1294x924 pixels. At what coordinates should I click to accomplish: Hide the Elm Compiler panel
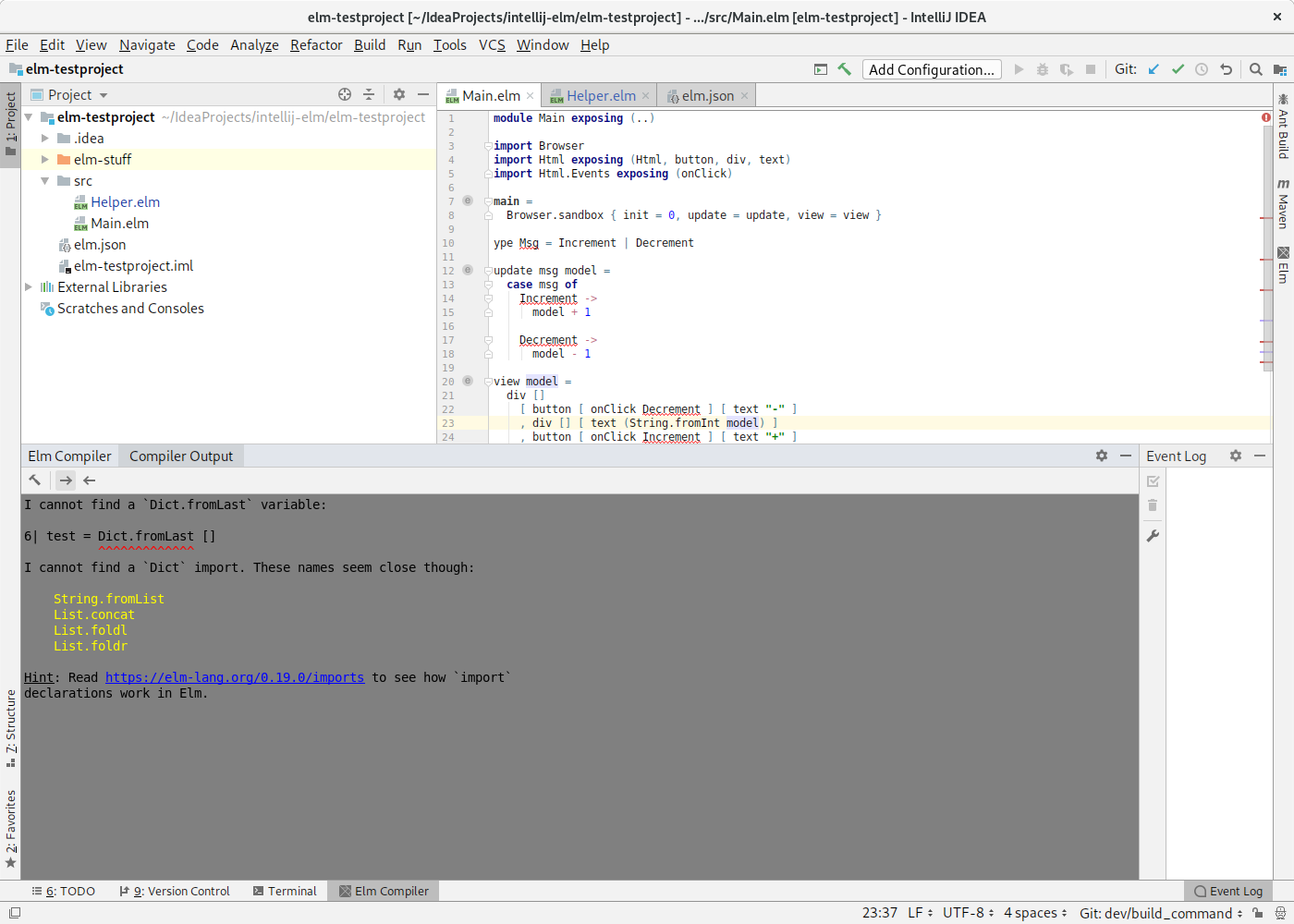1124,455
